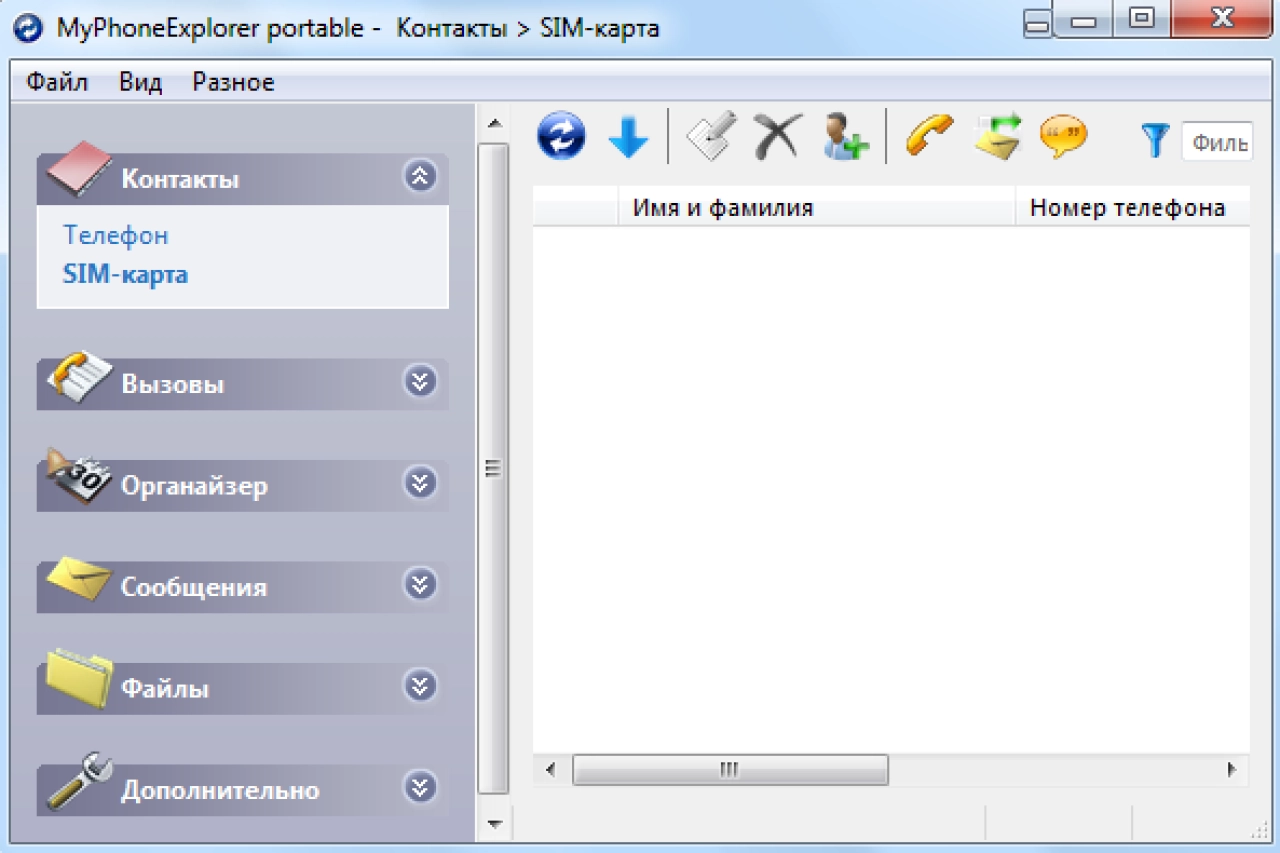The image size is (1280, 853).
Task: Expand the Дополнительно section chevron
Action: click(x=420, y=788)
